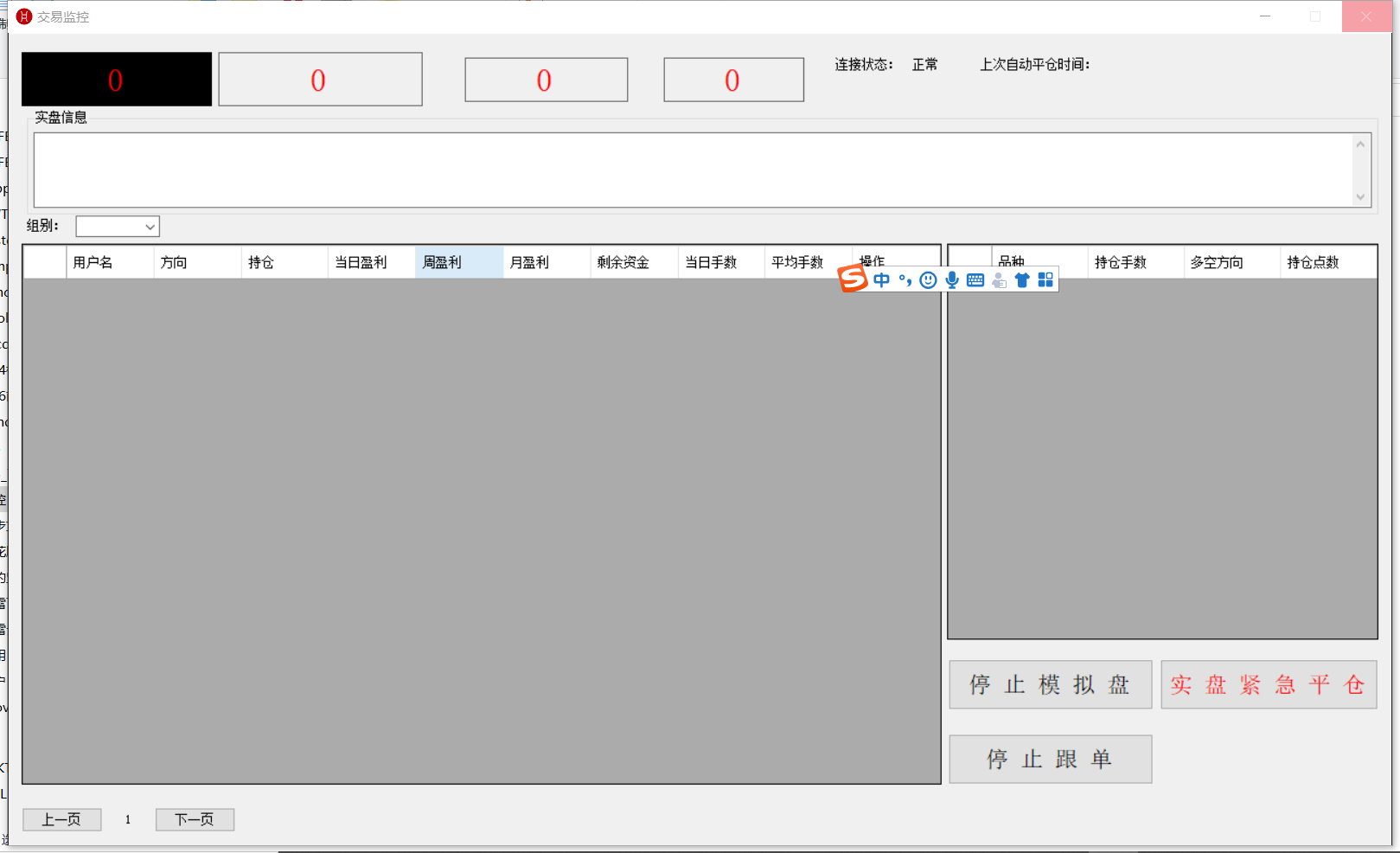Click the 方向 column header

click(x=197, y=262)
